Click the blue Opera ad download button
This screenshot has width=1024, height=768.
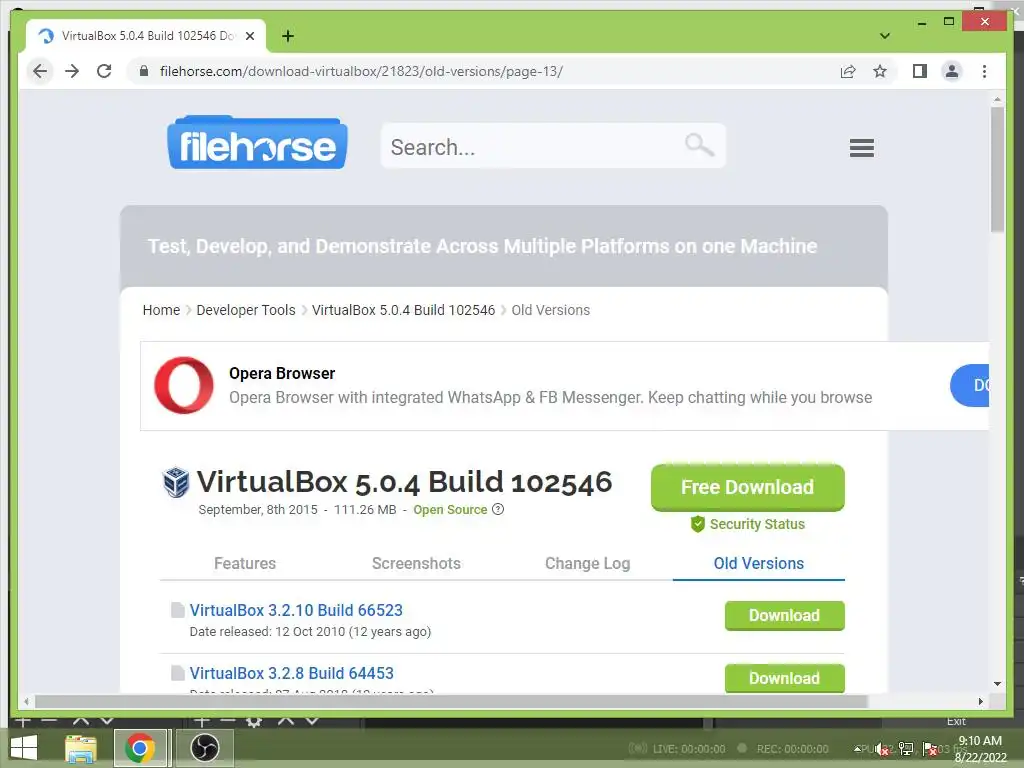pyautogui.click(x=970, y=385)
